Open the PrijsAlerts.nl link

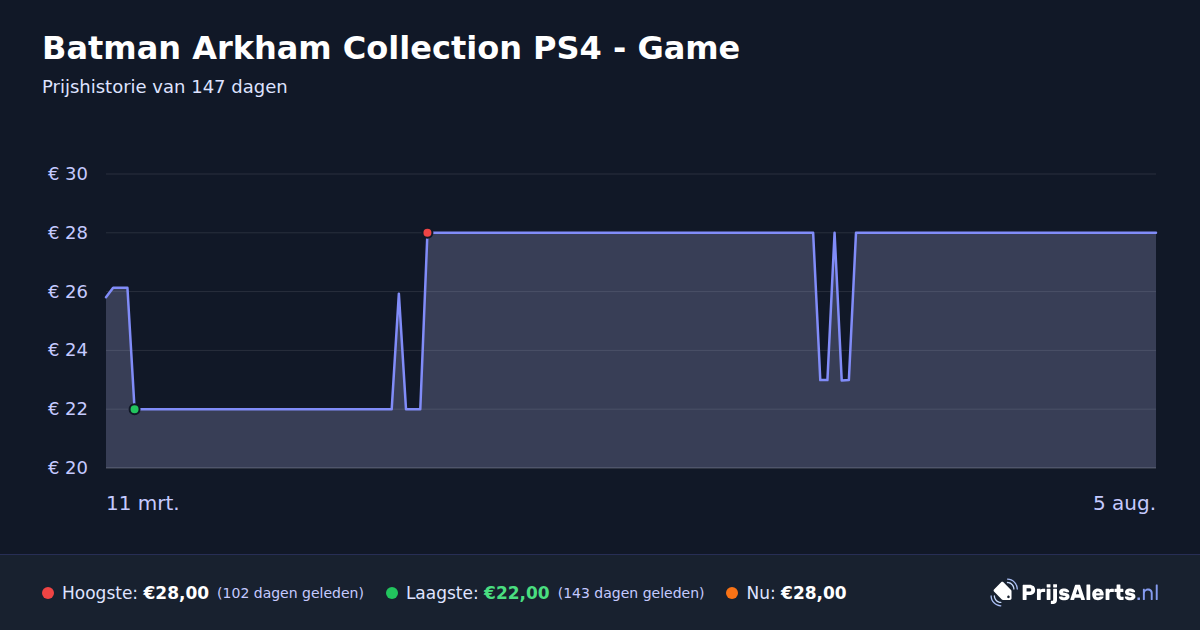point(1090,593)
